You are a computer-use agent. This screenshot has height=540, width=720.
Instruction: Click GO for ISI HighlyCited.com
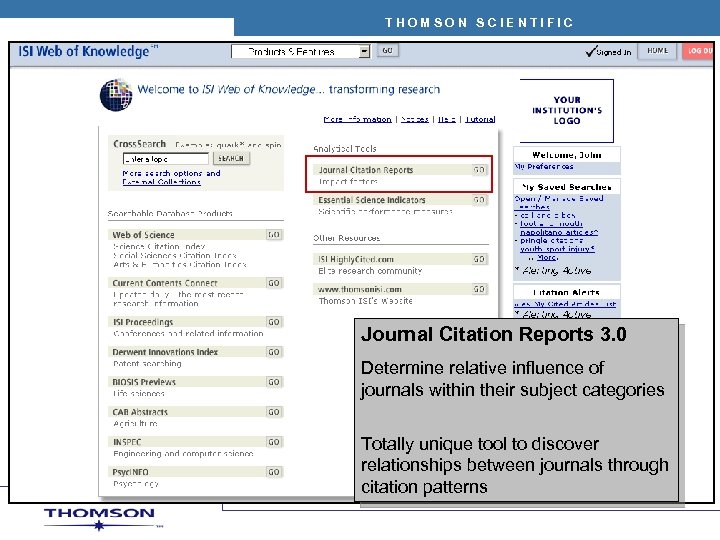click(x=479, y=259)
